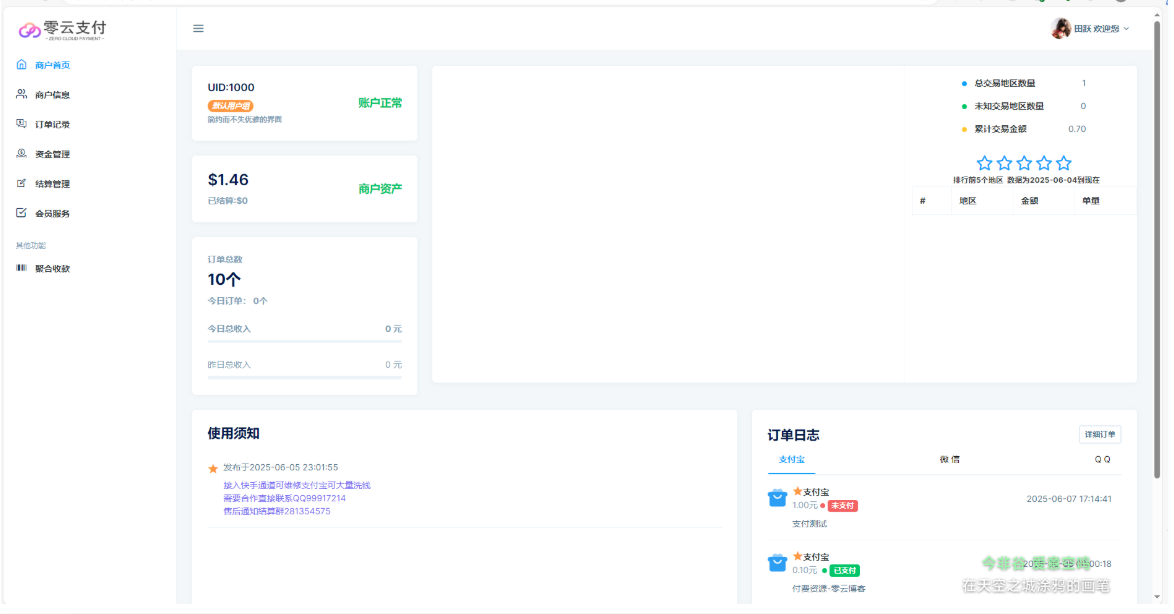The image size is (1174, 614).
Task: Click the 支付测试 order description
Action: 809,524
